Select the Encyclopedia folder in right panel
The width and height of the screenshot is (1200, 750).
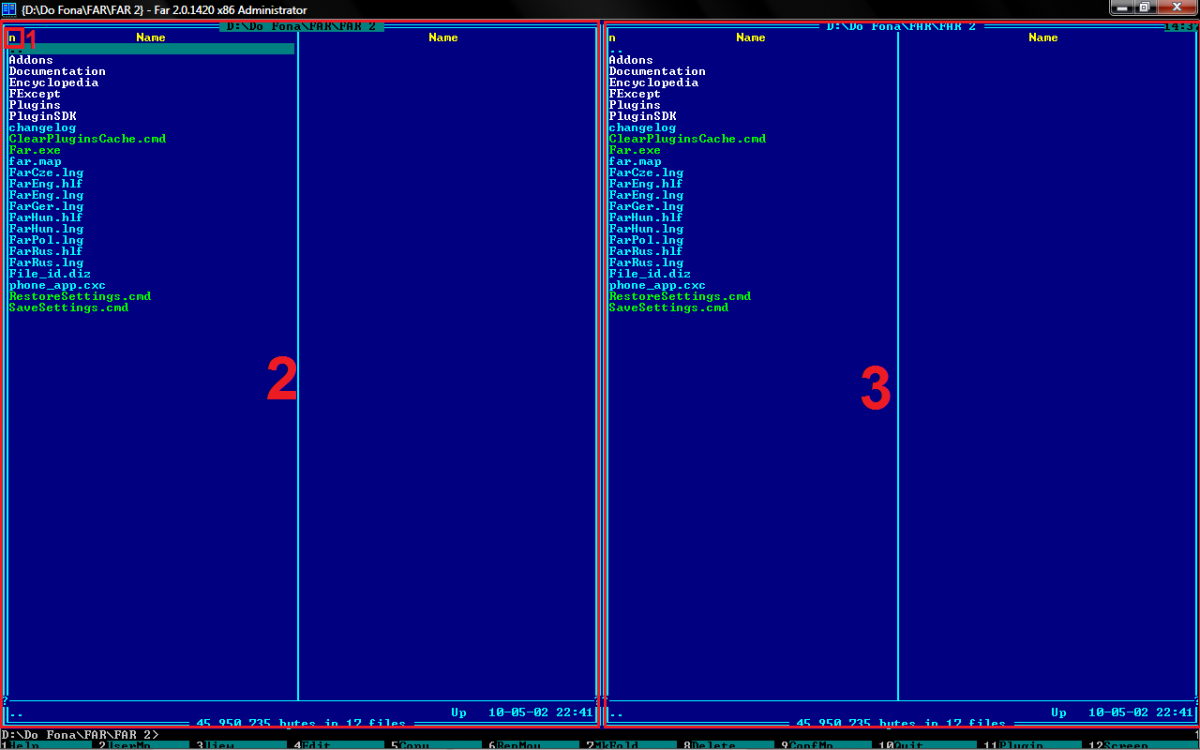pos(654,83)
